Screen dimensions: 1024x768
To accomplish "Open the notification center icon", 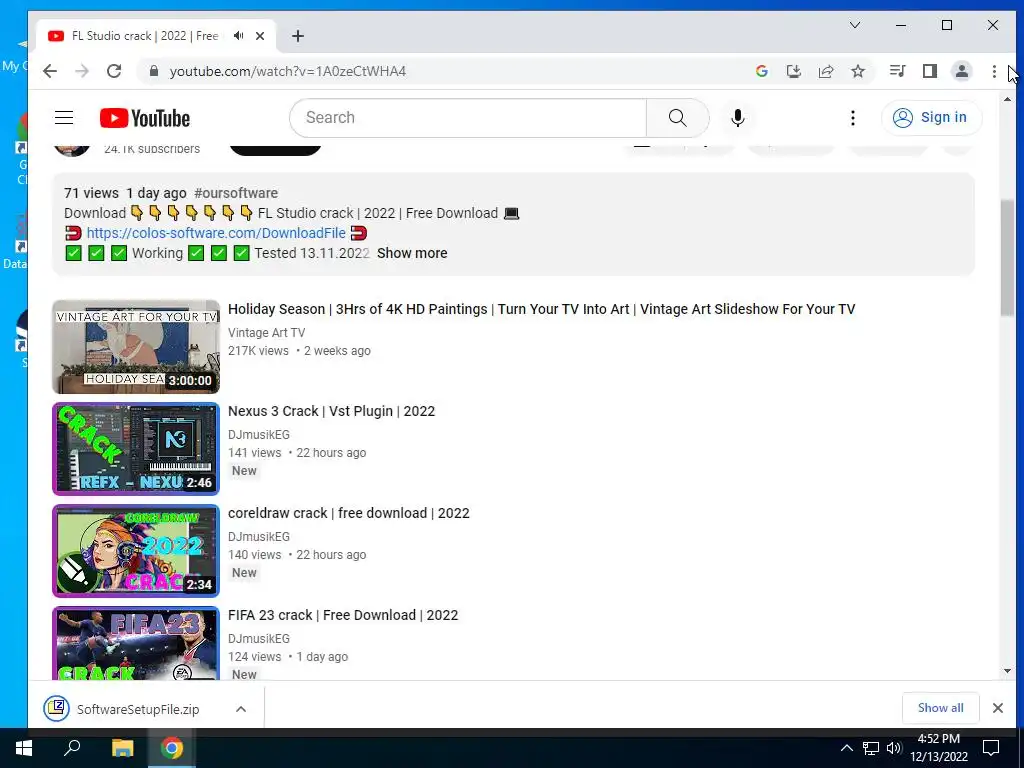I will tap(991, 748).
